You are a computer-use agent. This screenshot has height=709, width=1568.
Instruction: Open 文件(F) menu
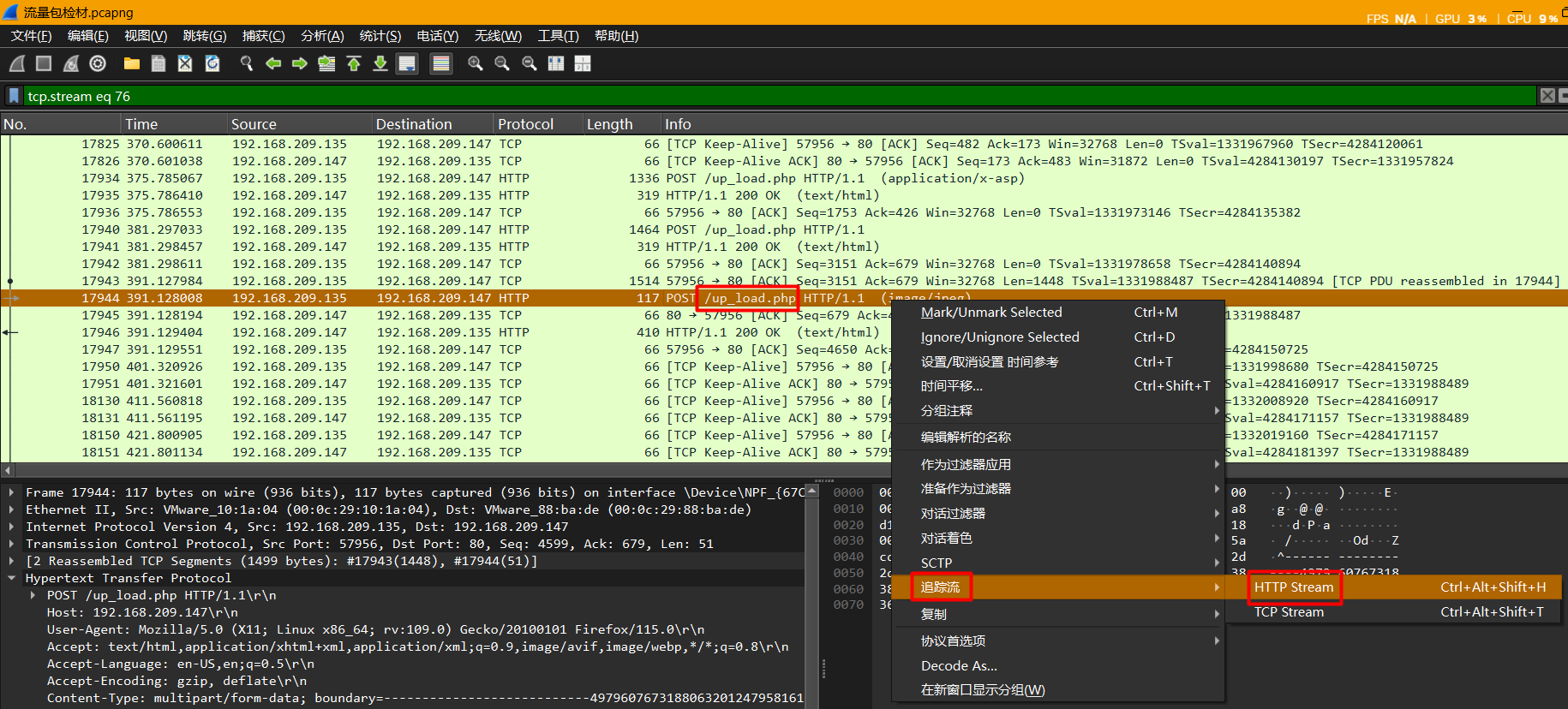point(31,36)
